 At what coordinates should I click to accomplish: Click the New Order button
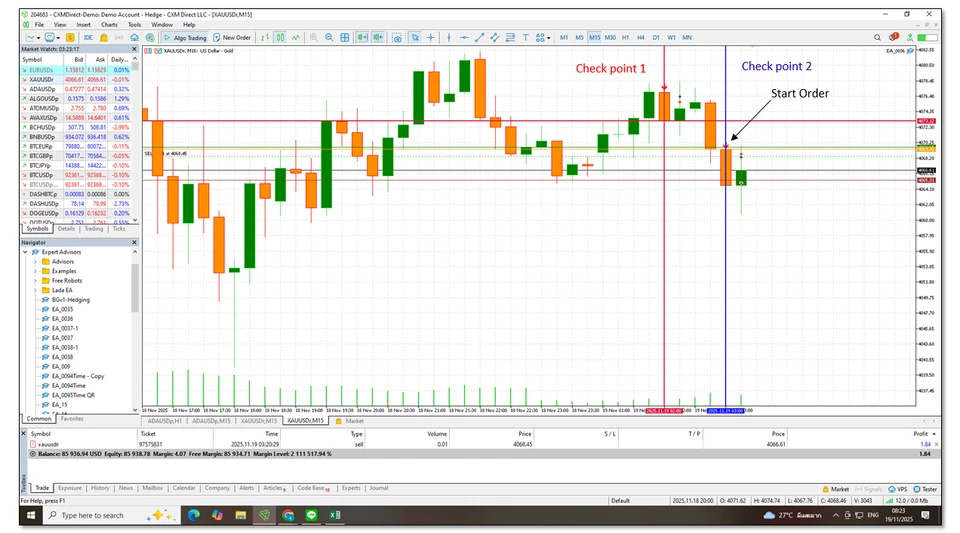232,37
